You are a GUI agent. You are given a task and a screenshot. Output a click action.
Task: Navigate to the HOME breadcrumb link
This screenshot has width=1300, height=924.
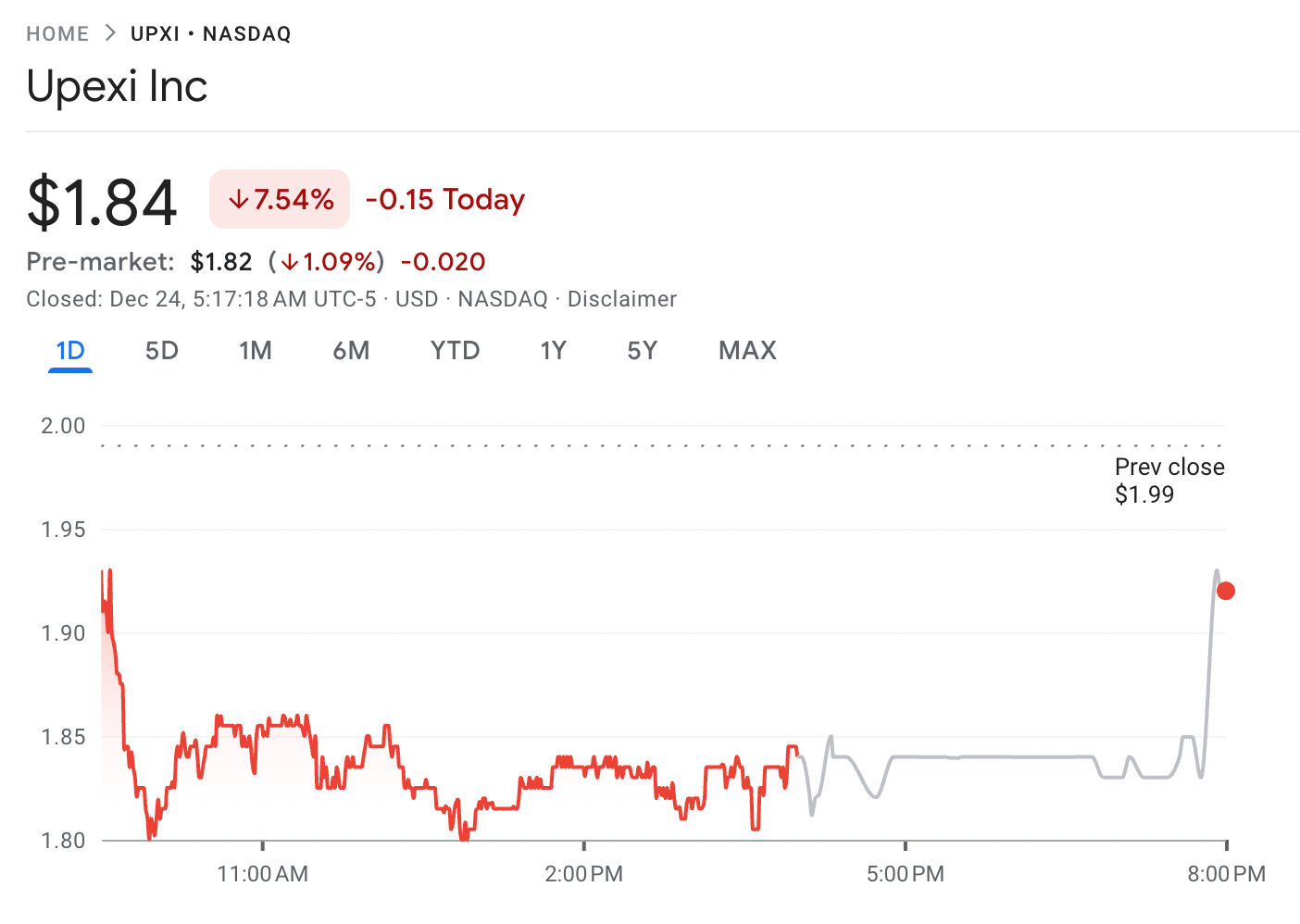point(57,31)
